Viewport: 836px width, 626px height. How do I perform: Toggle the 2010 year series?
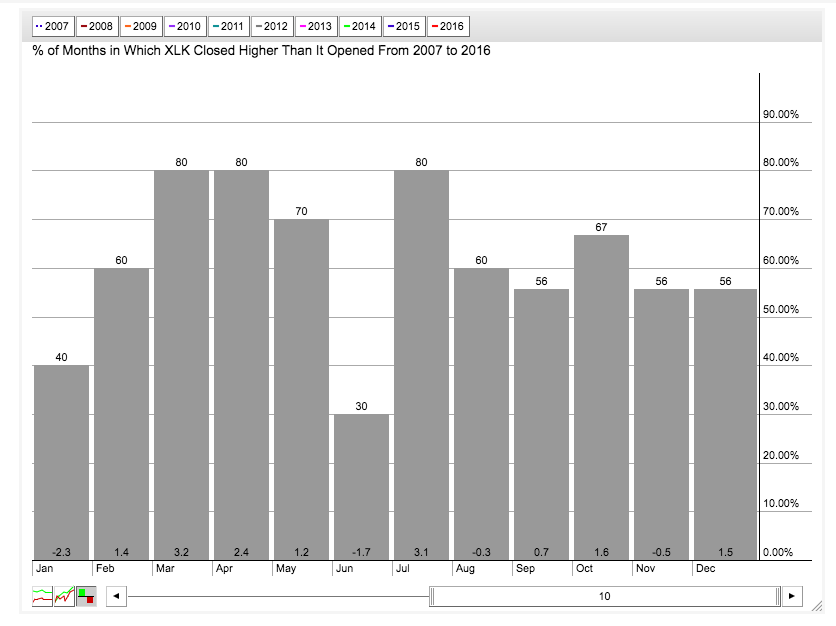pyautogui.click(x=184, y=26)
